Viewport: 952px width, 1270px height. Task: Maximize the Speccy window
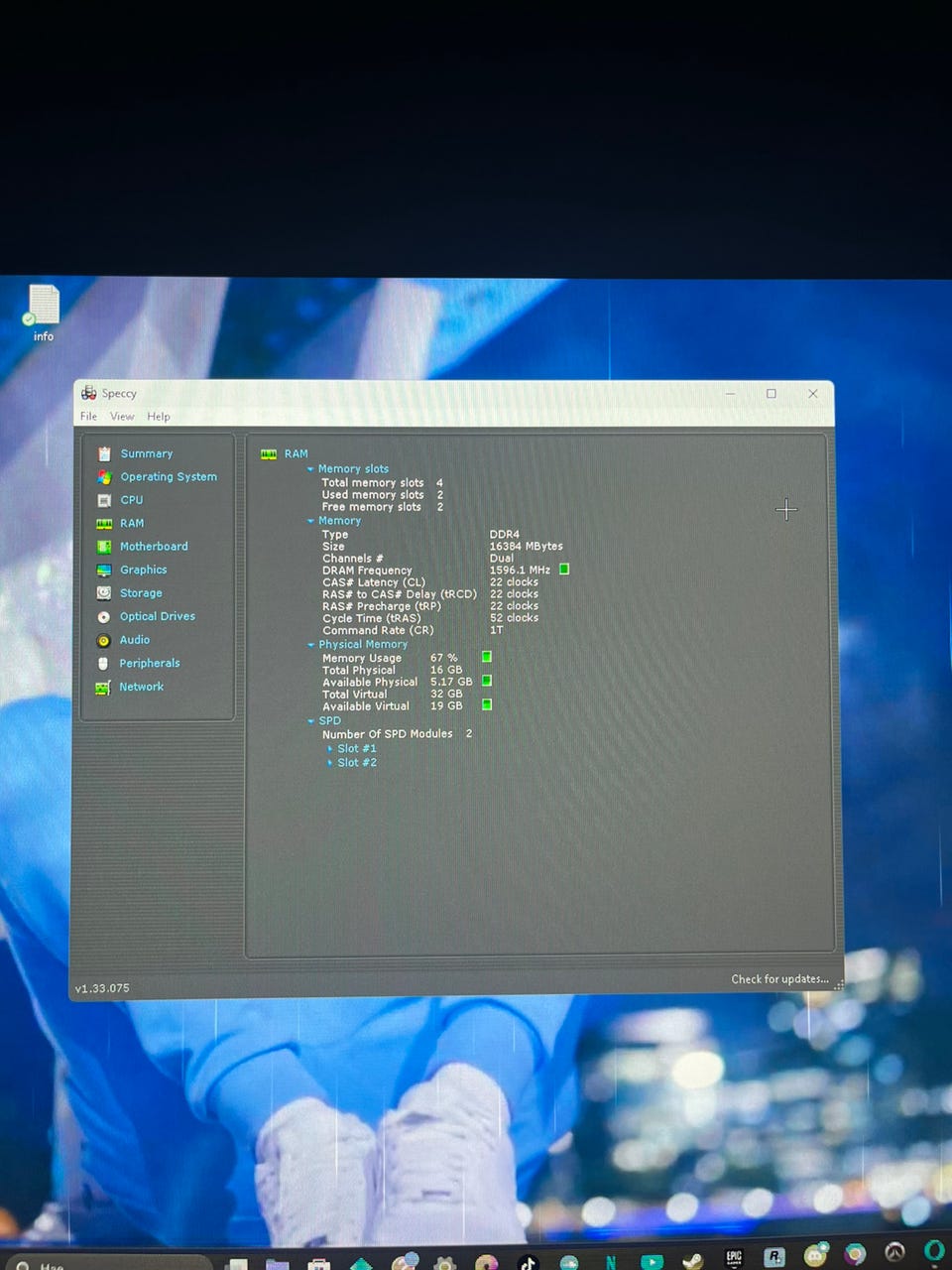(772, 394)
